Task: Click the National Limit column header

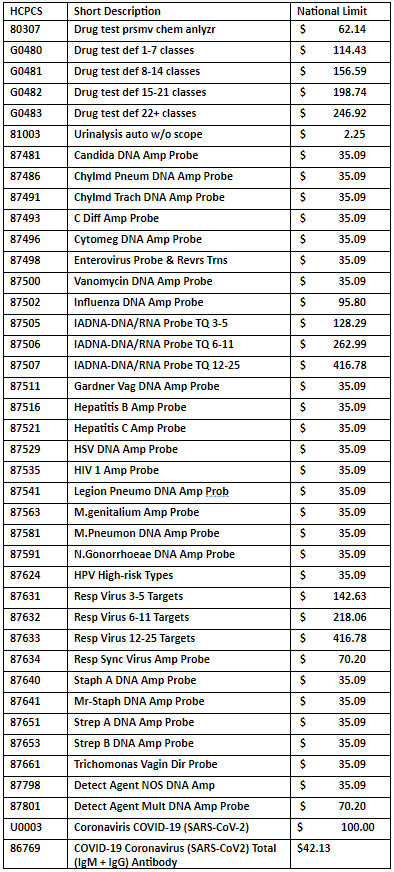Action: pos(340,11)
